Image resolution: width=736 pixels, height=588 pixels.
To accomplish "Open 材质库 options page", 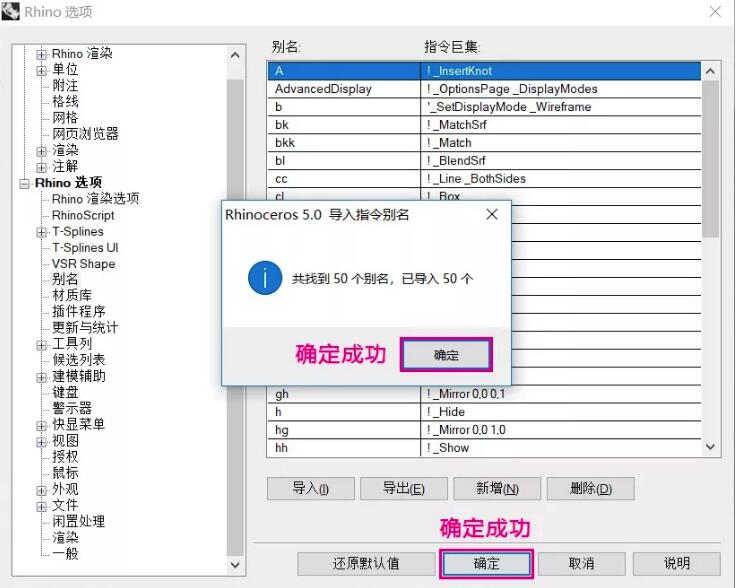I will coord(72,295).
